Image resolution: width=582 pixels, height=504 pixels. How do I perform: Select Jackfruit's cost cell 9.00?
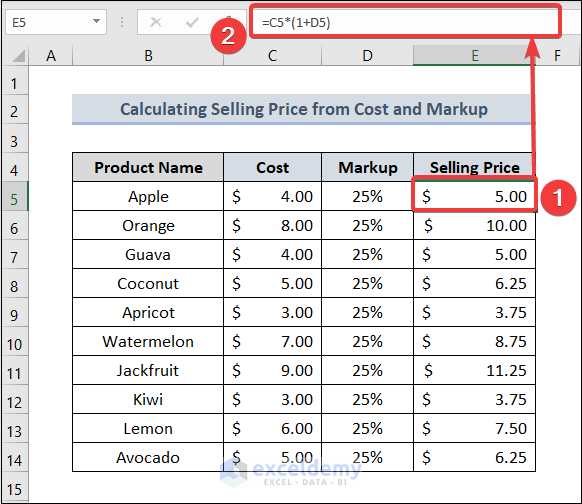272,370
